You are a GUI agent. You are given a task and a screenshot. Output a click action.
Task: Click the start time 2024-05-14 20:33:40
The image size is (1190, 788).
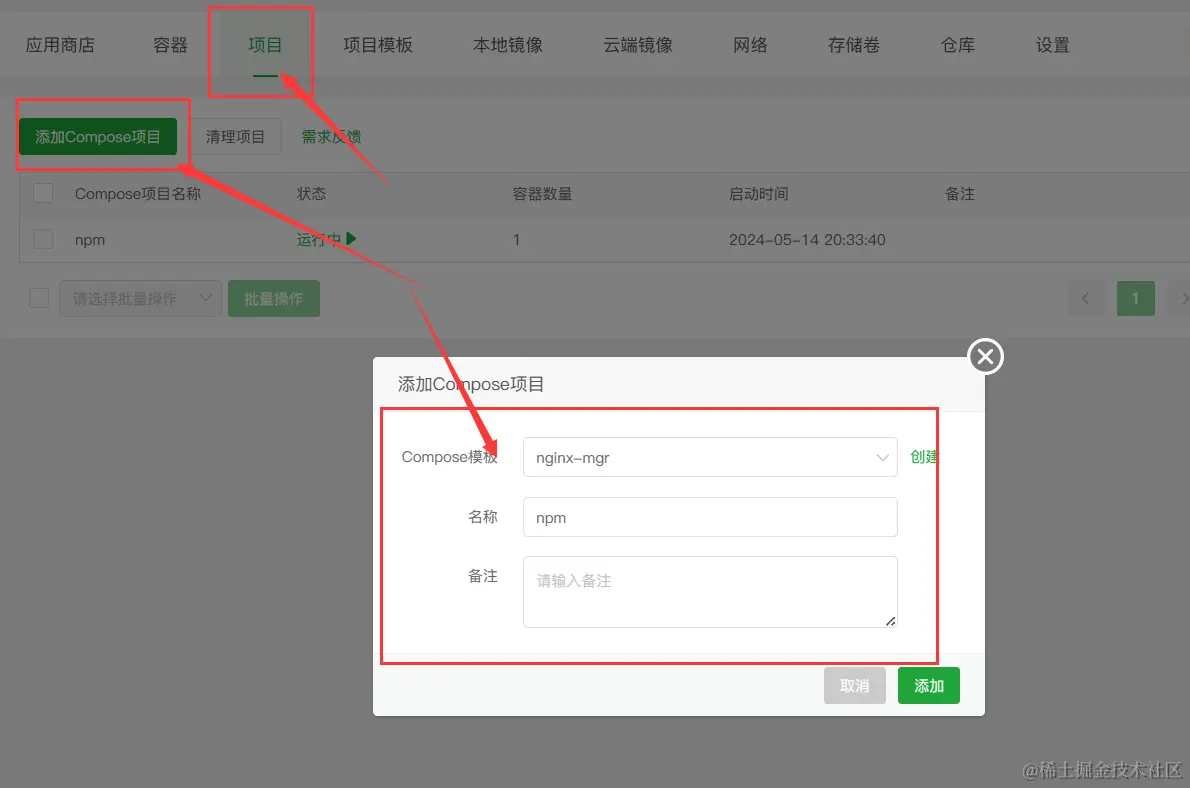click(x=807, y=240)
